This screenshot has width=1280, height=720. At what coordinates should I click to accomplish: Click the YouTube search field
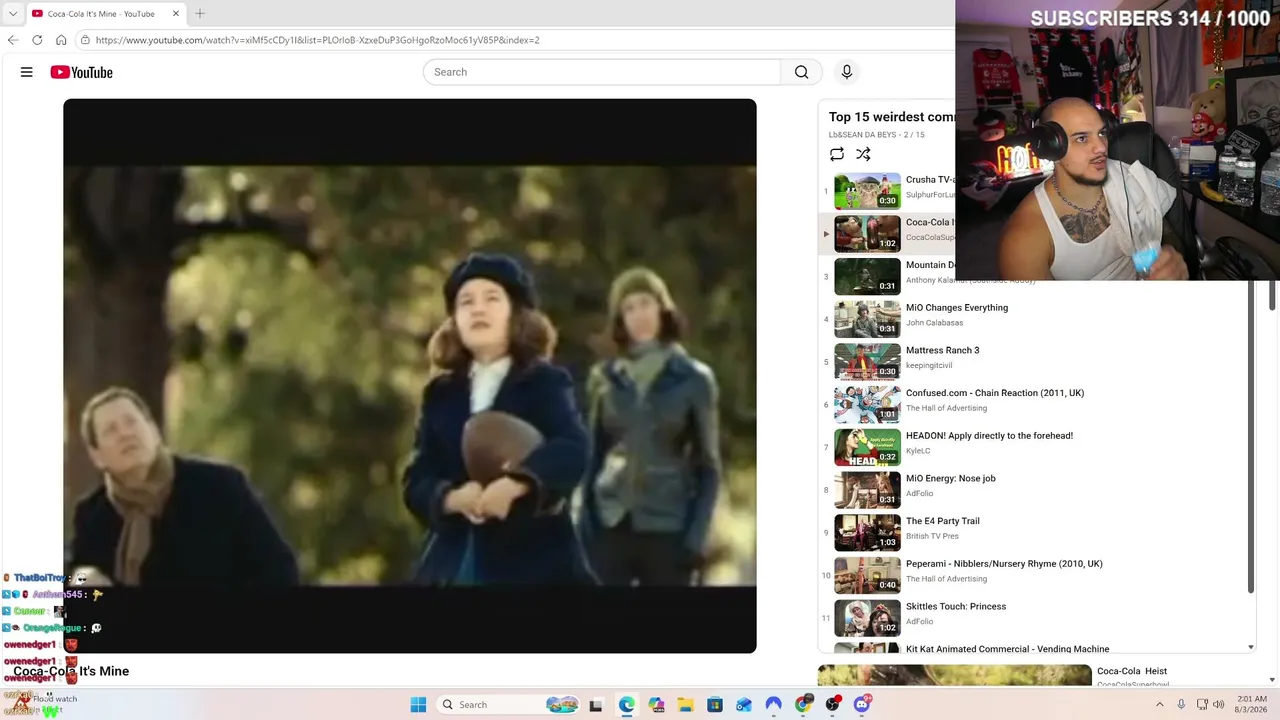[602, 72]
